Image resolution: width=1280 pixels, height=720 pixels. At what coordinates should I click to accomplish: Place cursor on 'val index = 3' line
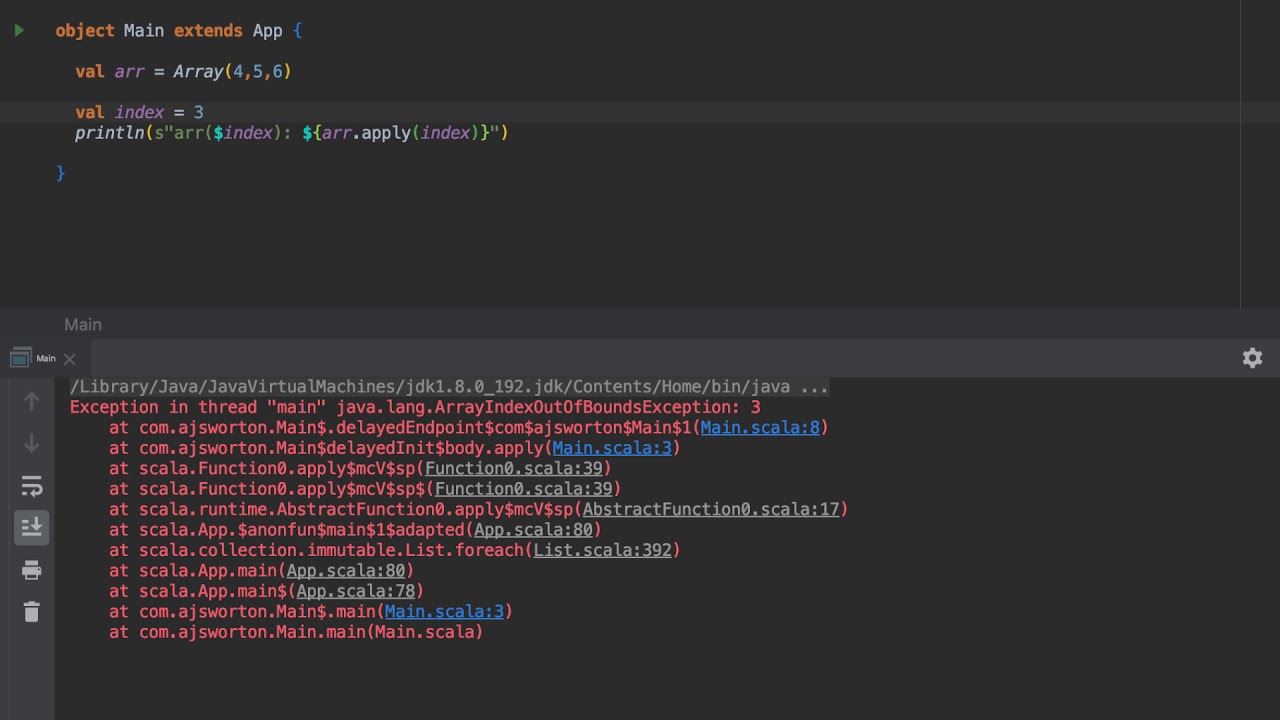tap(139, 112)
